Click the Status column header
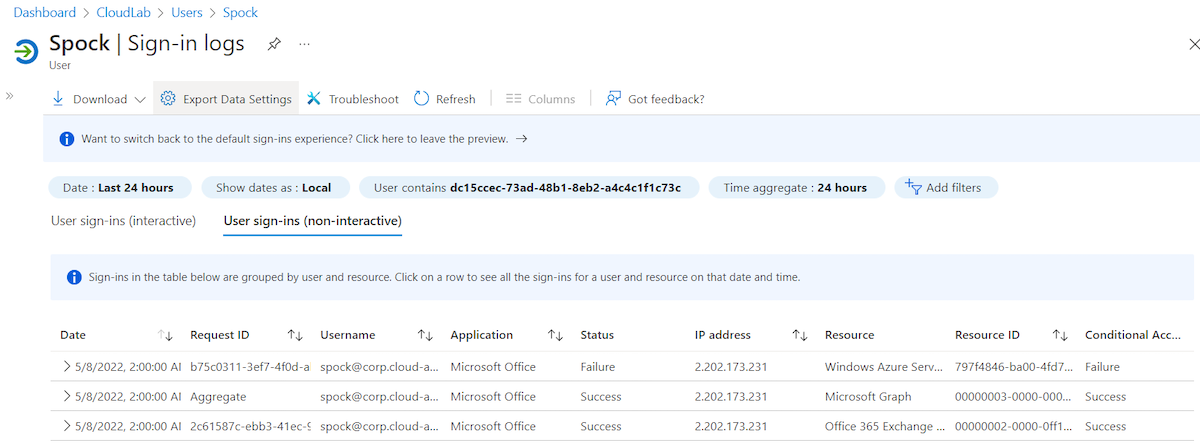1200x443 pixels. pos(597,335)
